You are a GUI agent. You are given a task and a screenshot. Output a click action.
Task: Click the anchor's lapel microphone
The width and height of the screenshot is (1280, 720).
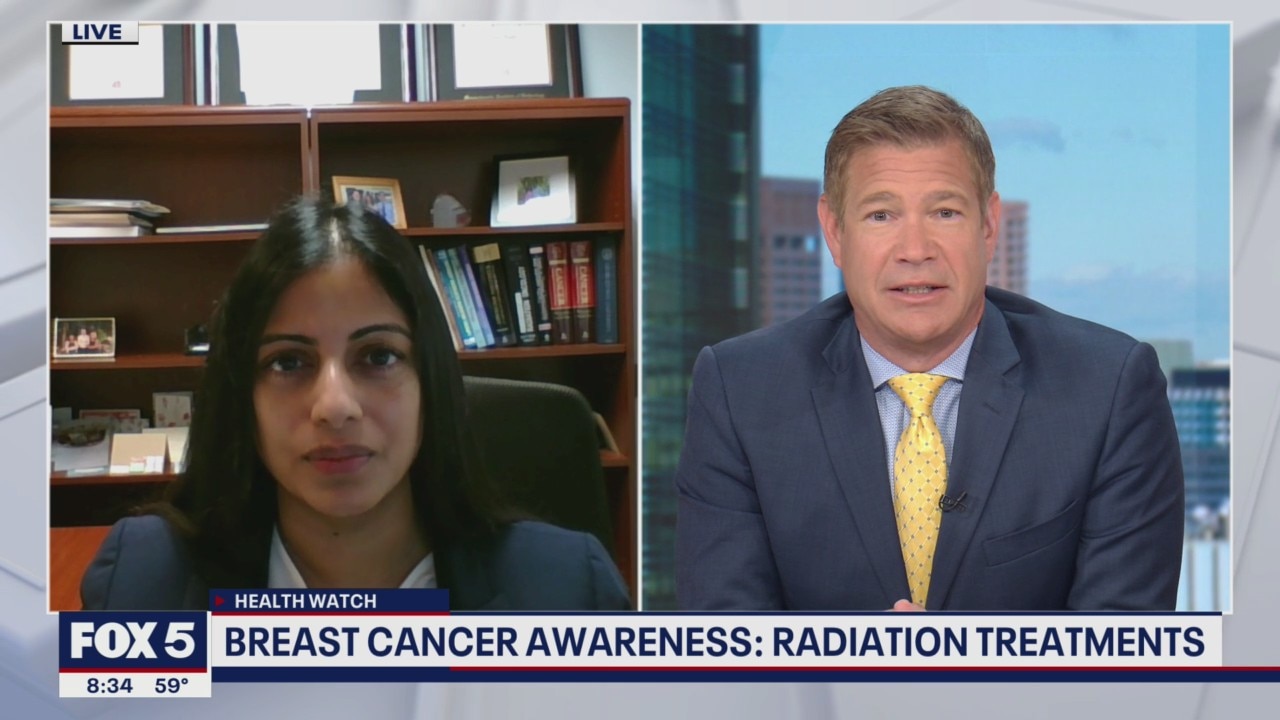point(952,502)
